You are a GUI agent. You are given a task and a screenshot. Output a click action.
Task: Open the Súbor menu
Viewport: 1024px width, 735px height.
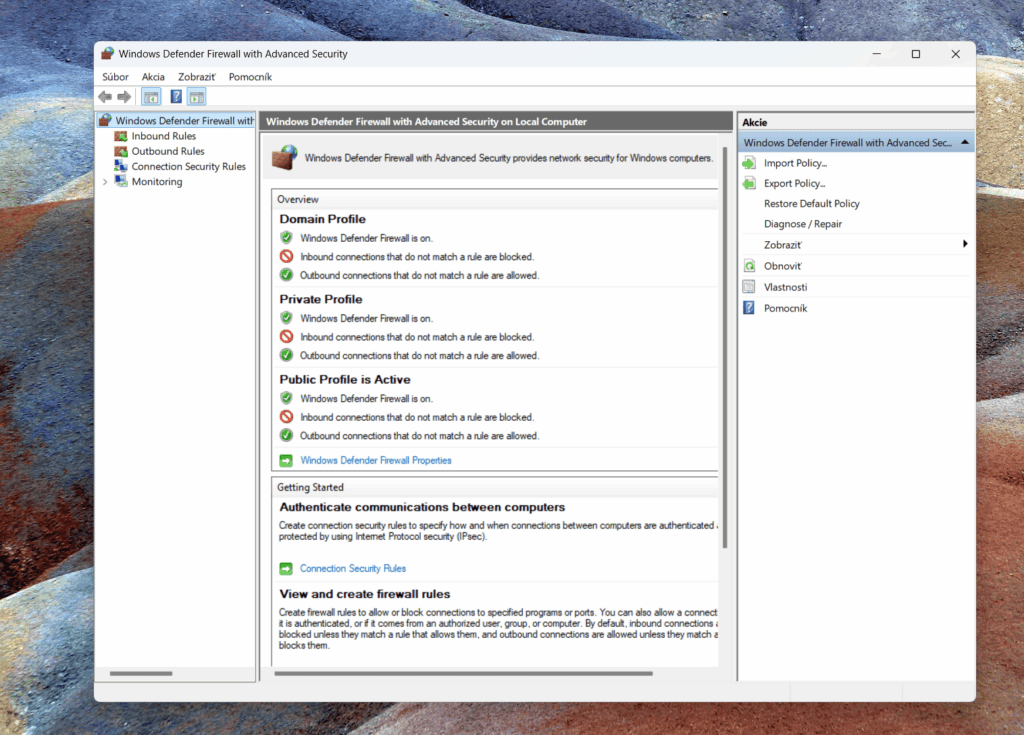[115, 77]
